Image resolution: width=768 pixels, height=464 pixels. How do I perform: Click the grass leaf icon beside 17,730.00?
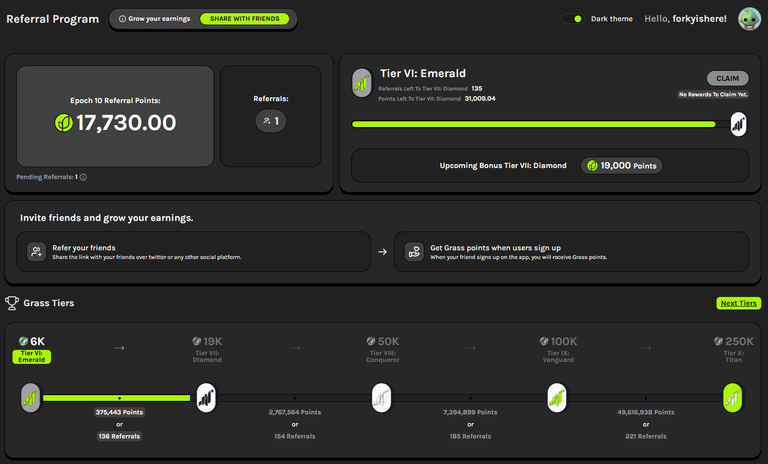(64, 122)
